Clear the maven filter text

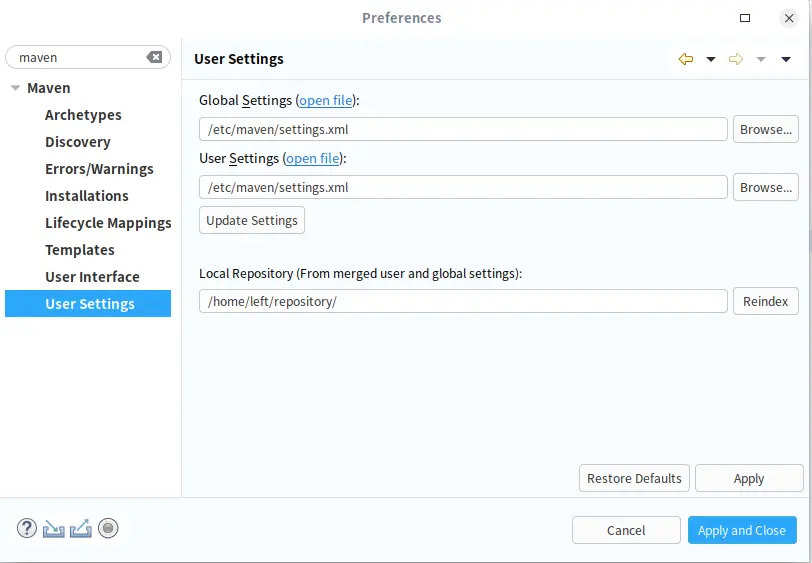154,57
